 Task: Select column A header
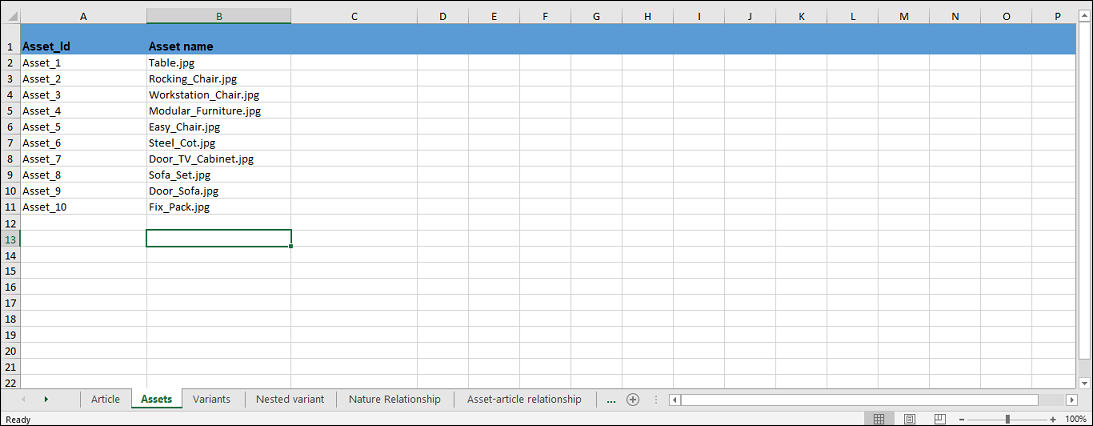(84, 16)
